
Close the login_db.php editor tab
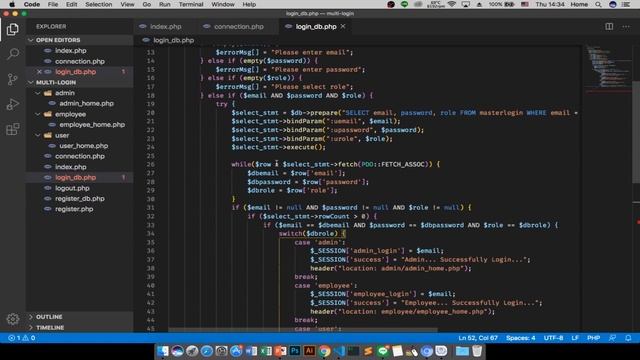pyautogui.click(x=343, y=26)
